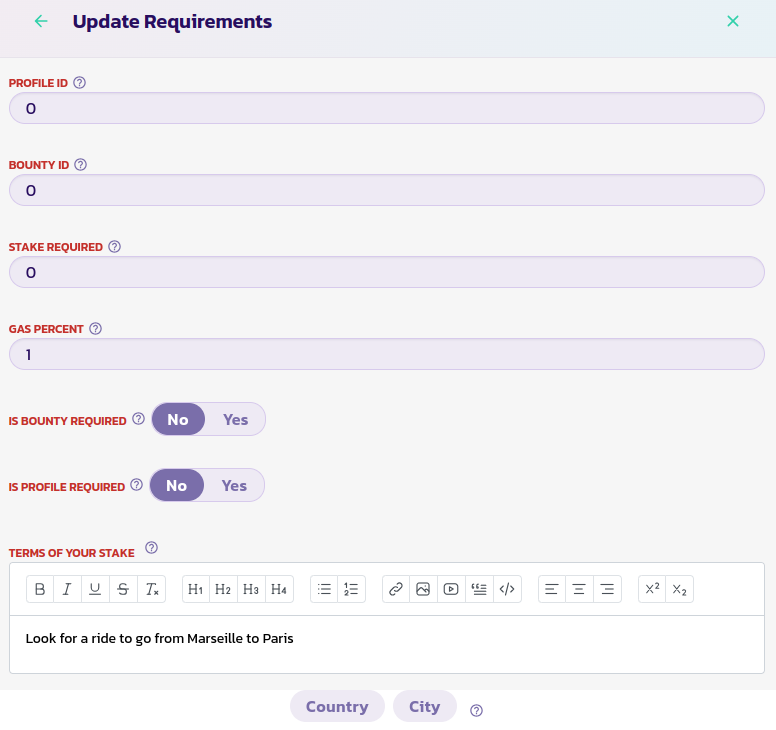
Task: Open the City tag button
Action: pyautogui.click(x=424, y=707)
